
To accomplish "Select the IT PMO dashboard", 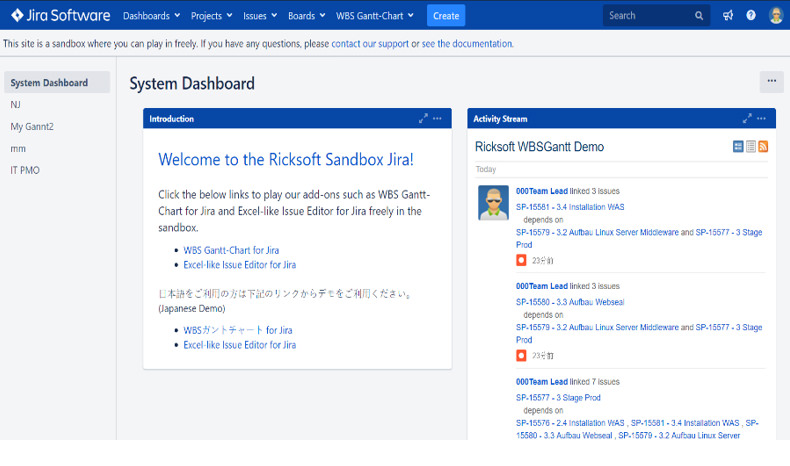I will pyautogui.click(x=25, y=170).
